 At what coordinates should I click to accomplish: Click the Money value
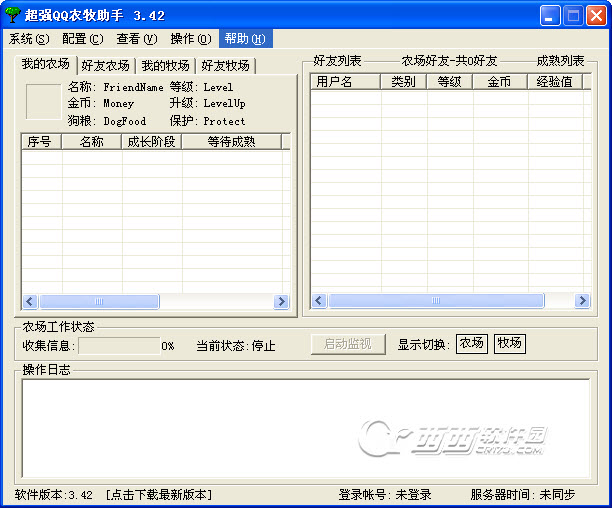119,104
